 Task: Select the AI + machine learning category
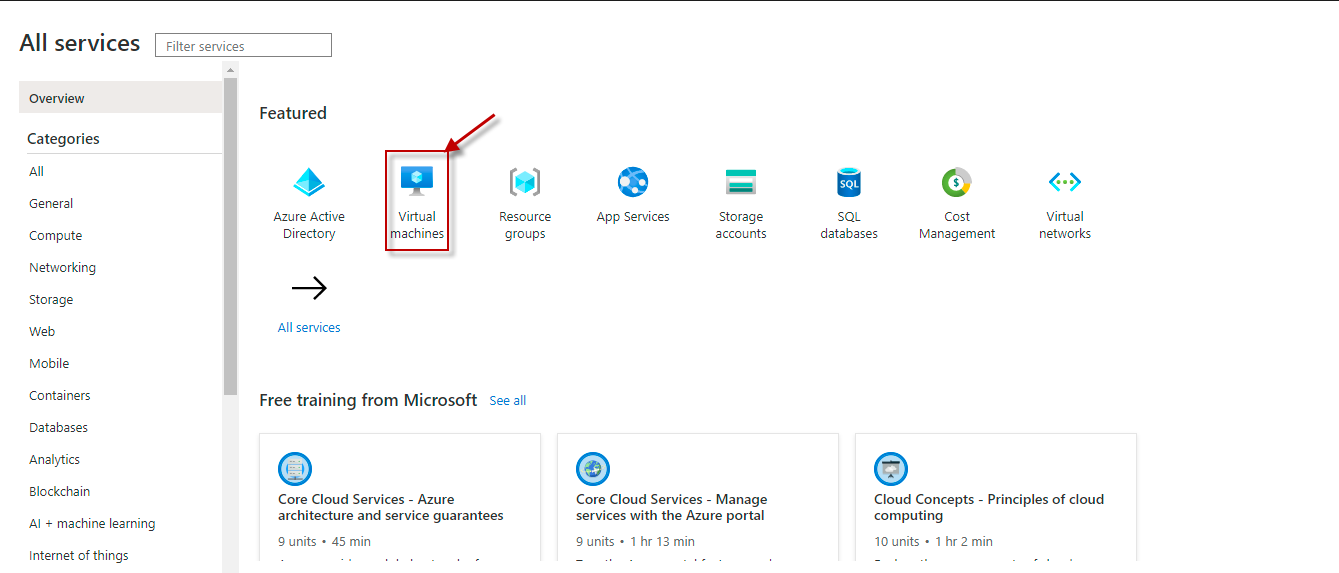(x=92, y=523)
